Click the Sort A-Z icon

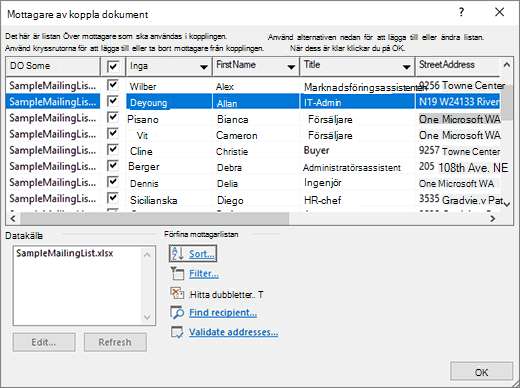click(x=177, y=254)
